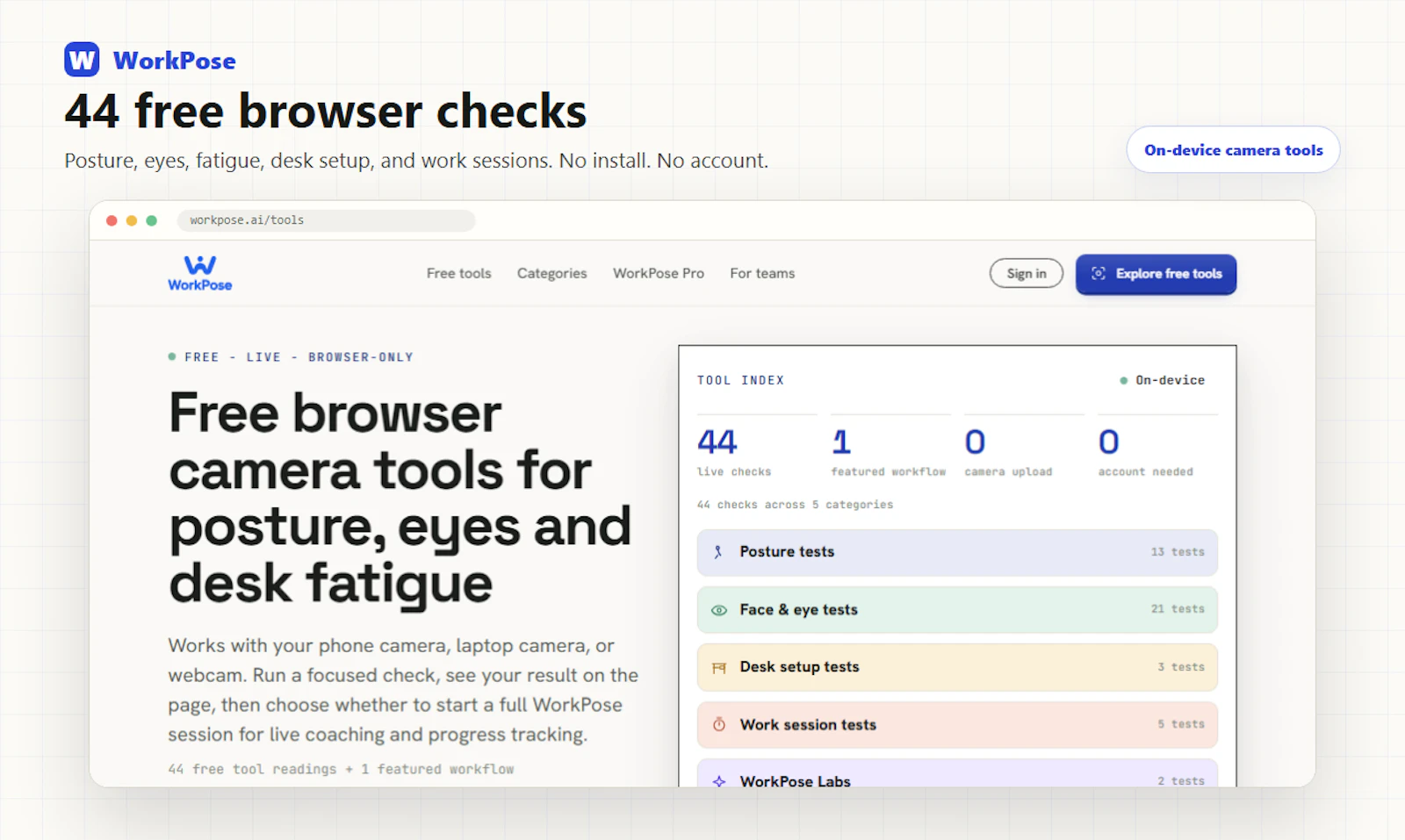Click the '44 free browser checks' headline

(325, 111)
